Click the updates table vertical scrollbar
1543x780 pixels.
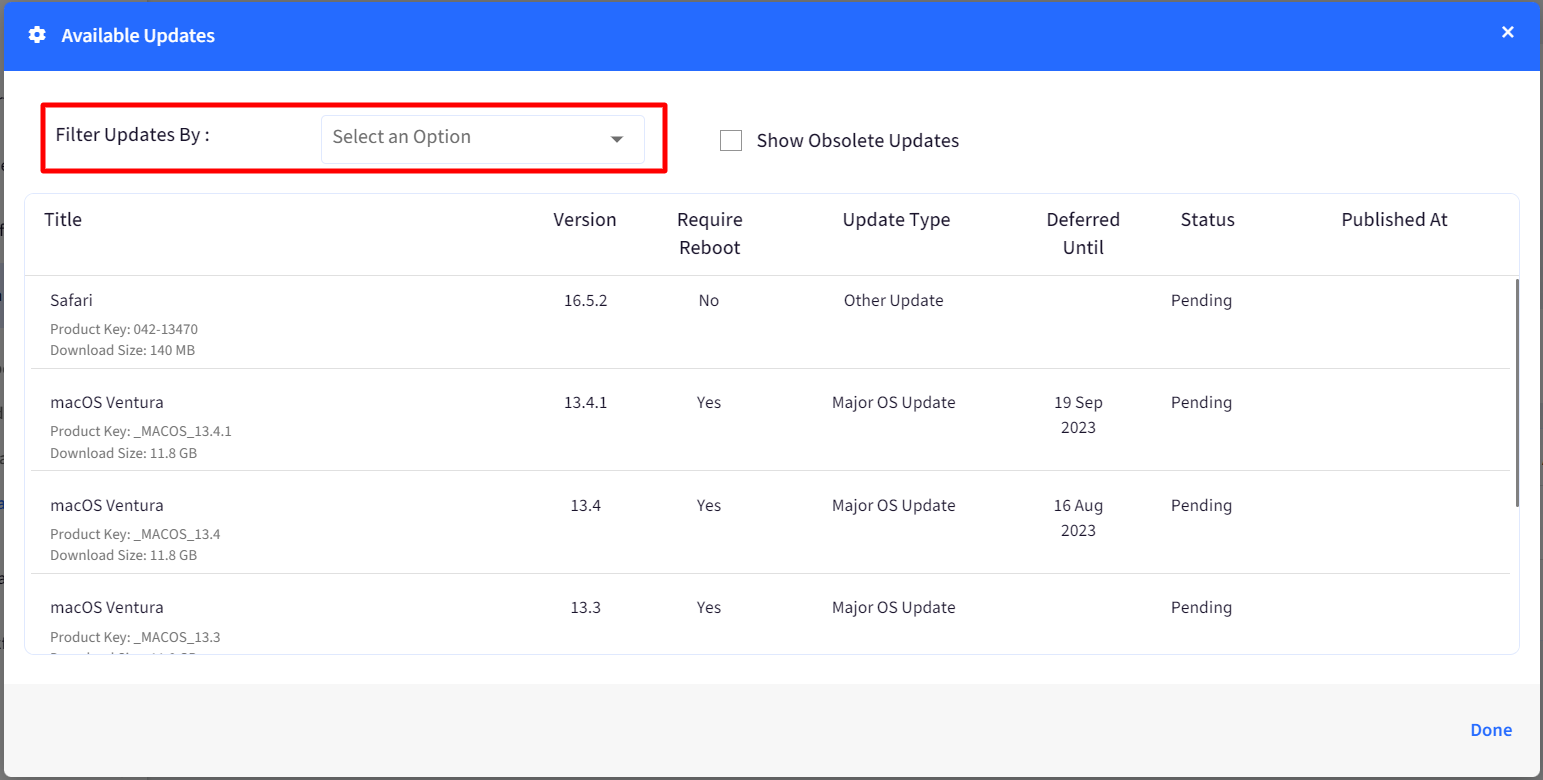(1517, 392)
